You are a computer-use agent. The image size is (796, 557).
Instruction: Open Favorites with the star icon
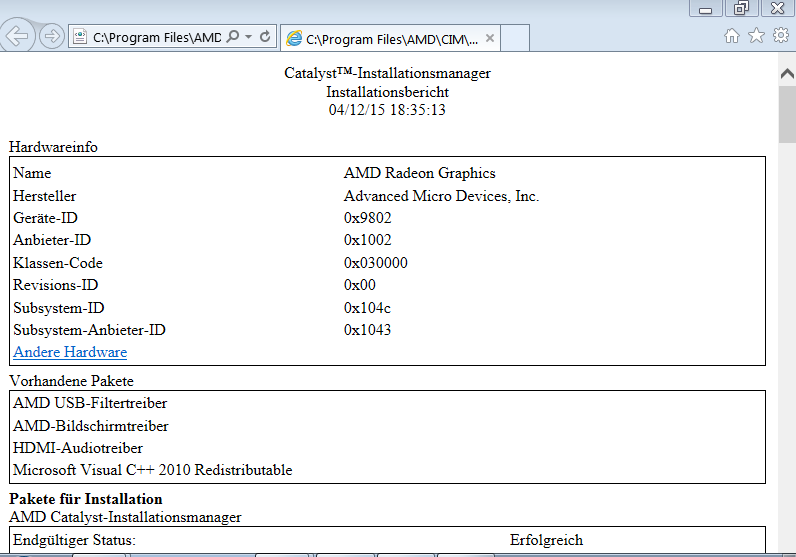pos(756,36)
